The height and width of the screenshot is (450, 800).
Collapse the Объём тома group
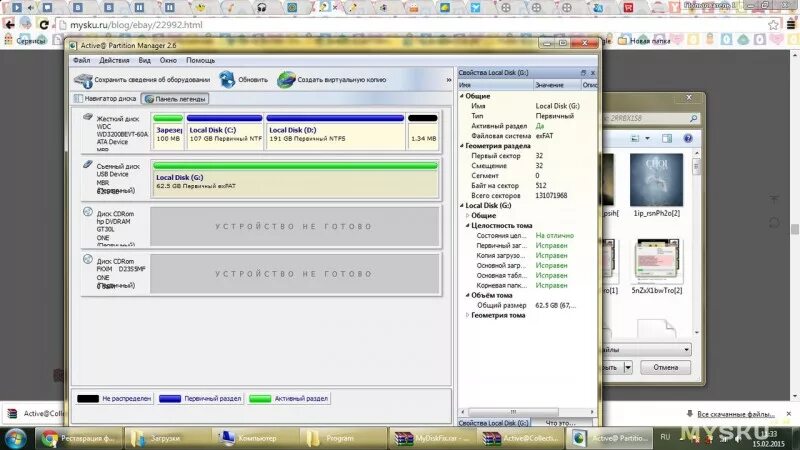point(467,295)
